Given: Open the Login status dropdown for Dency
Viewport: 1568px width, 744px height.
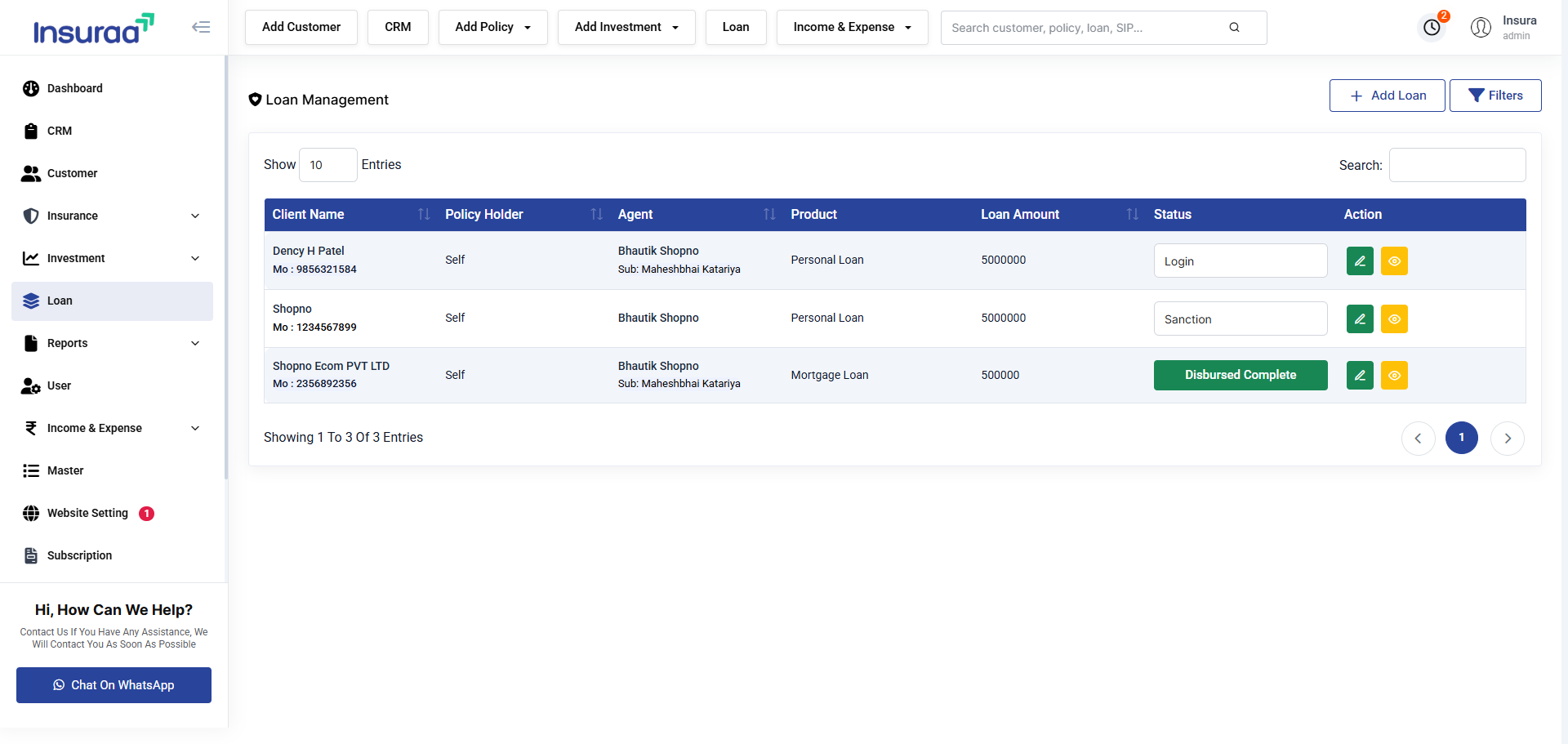Looking at the screenshot, I should [1241, 261].
